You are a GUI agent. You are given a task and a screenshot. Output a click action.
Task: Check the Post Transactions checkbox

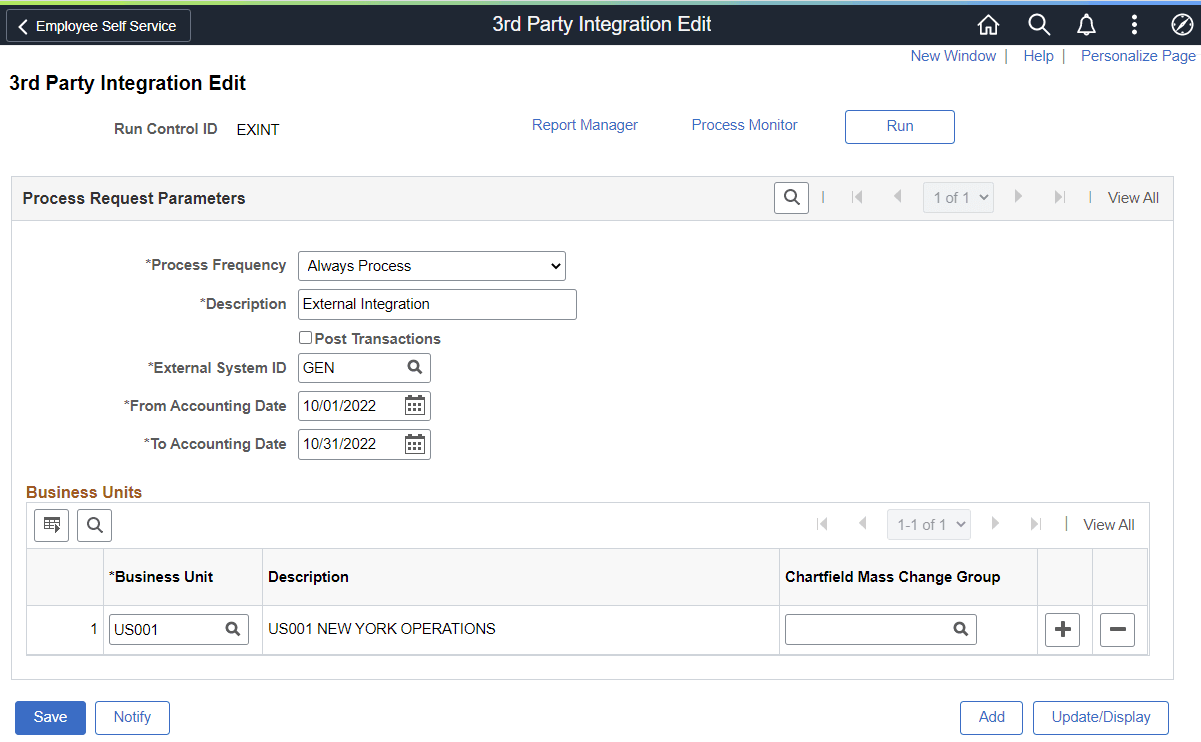click(x=305, y=337)
